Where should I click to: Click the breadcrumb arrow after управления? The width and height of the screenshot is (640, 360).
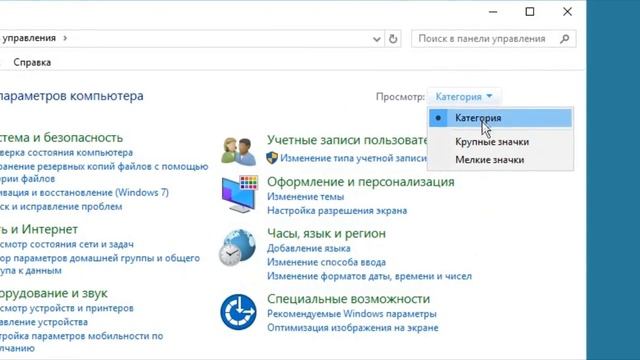pos(65,38)
